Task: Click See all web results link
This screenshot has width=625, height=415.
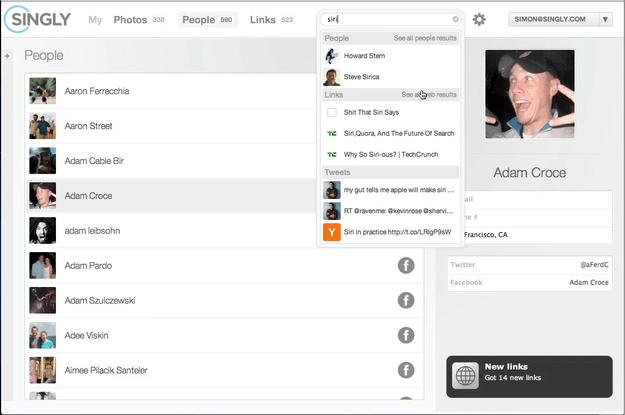Action: click(x=429, y=95)
